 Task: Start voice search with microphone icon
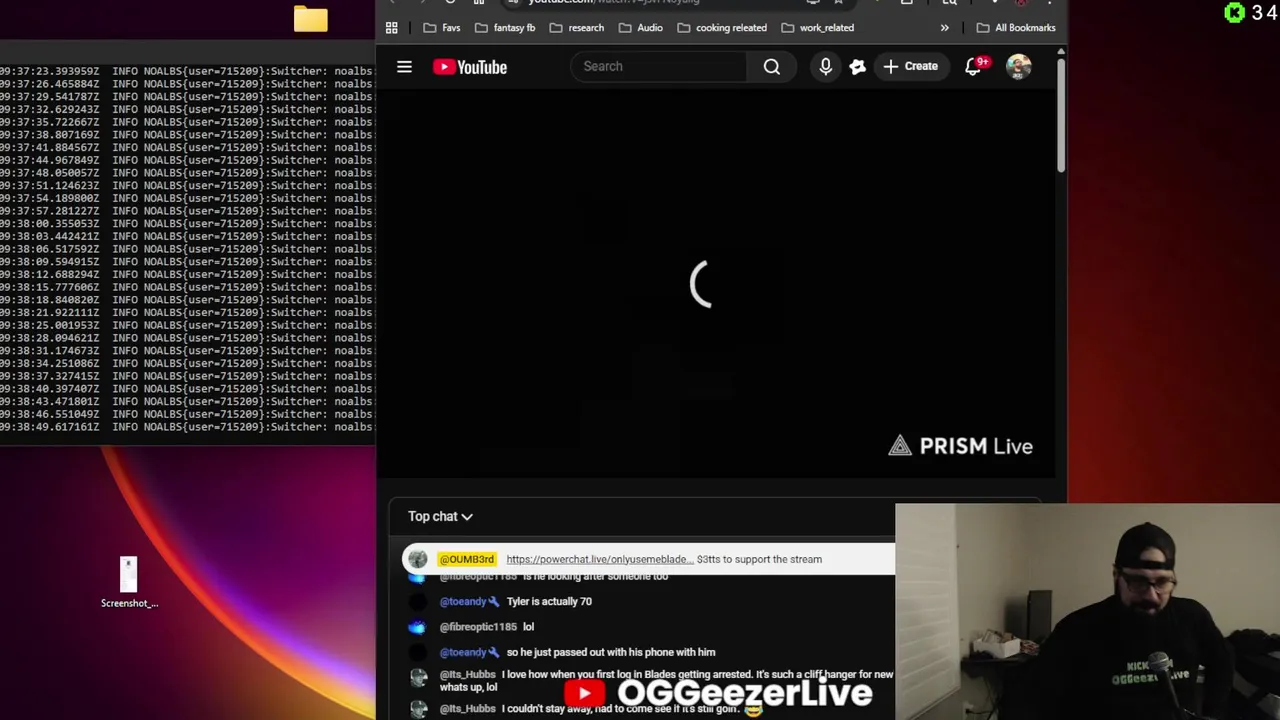click(826, 66)
